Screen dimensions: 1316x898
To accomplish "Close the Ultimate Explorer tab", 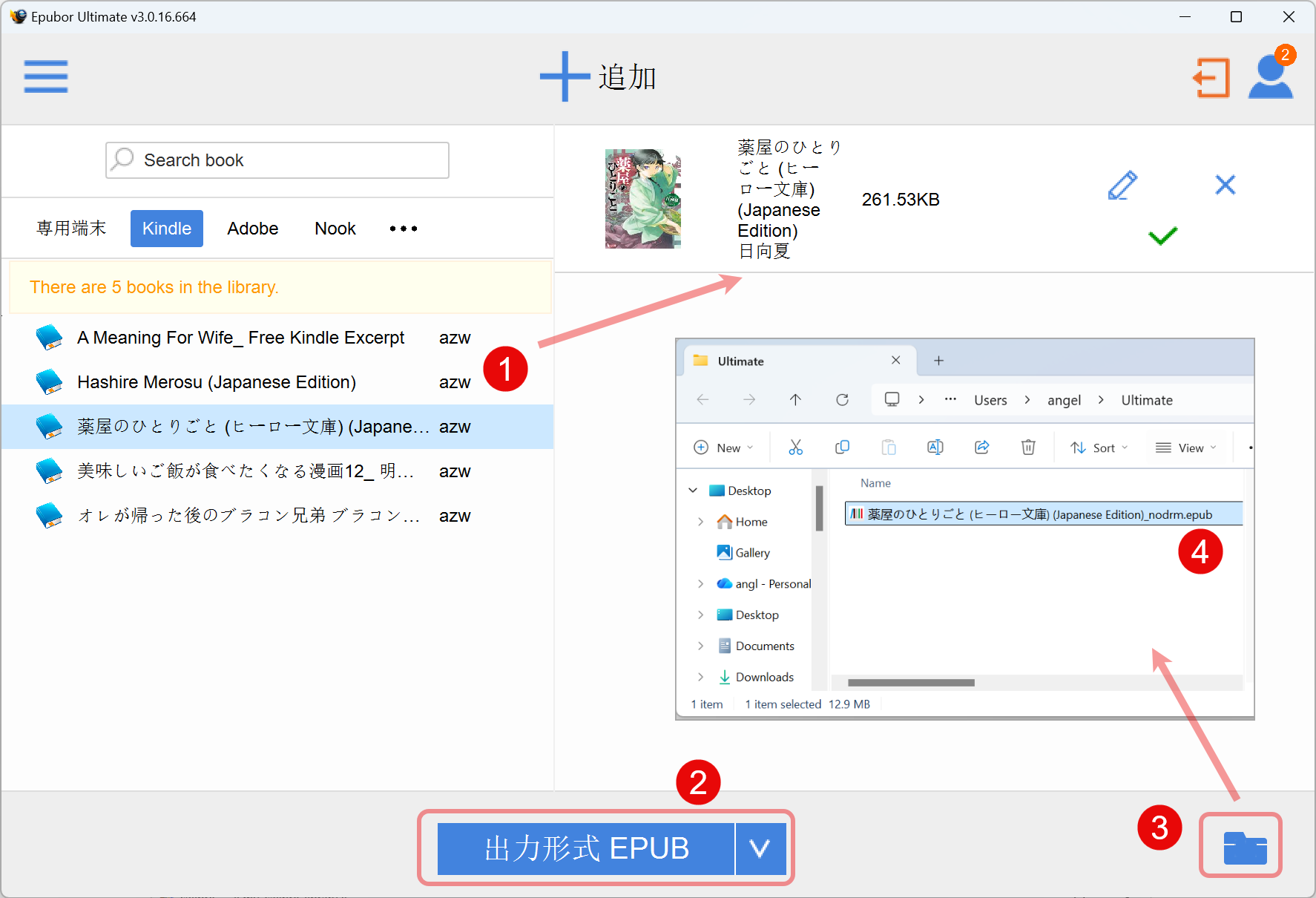I will tap(896, 361).
